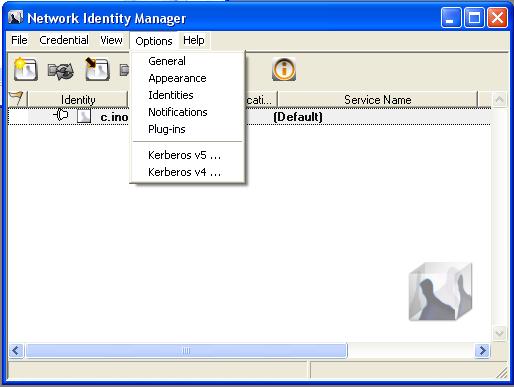Click the Import credentials toolbar icon
514x387 pixels.
97,69
